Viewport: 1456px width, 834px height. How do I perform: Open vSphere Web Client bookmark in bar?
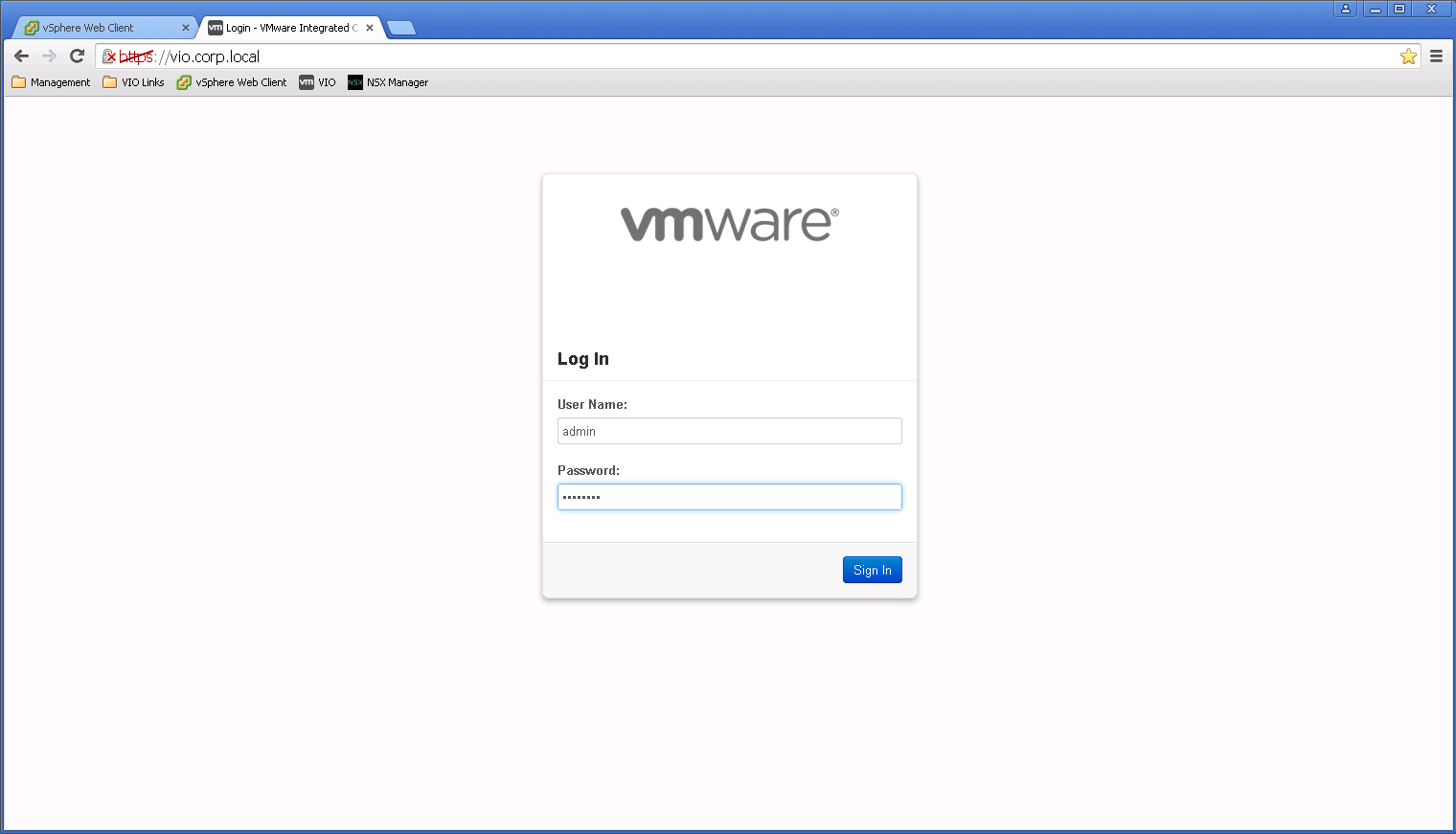pos(232,82)
